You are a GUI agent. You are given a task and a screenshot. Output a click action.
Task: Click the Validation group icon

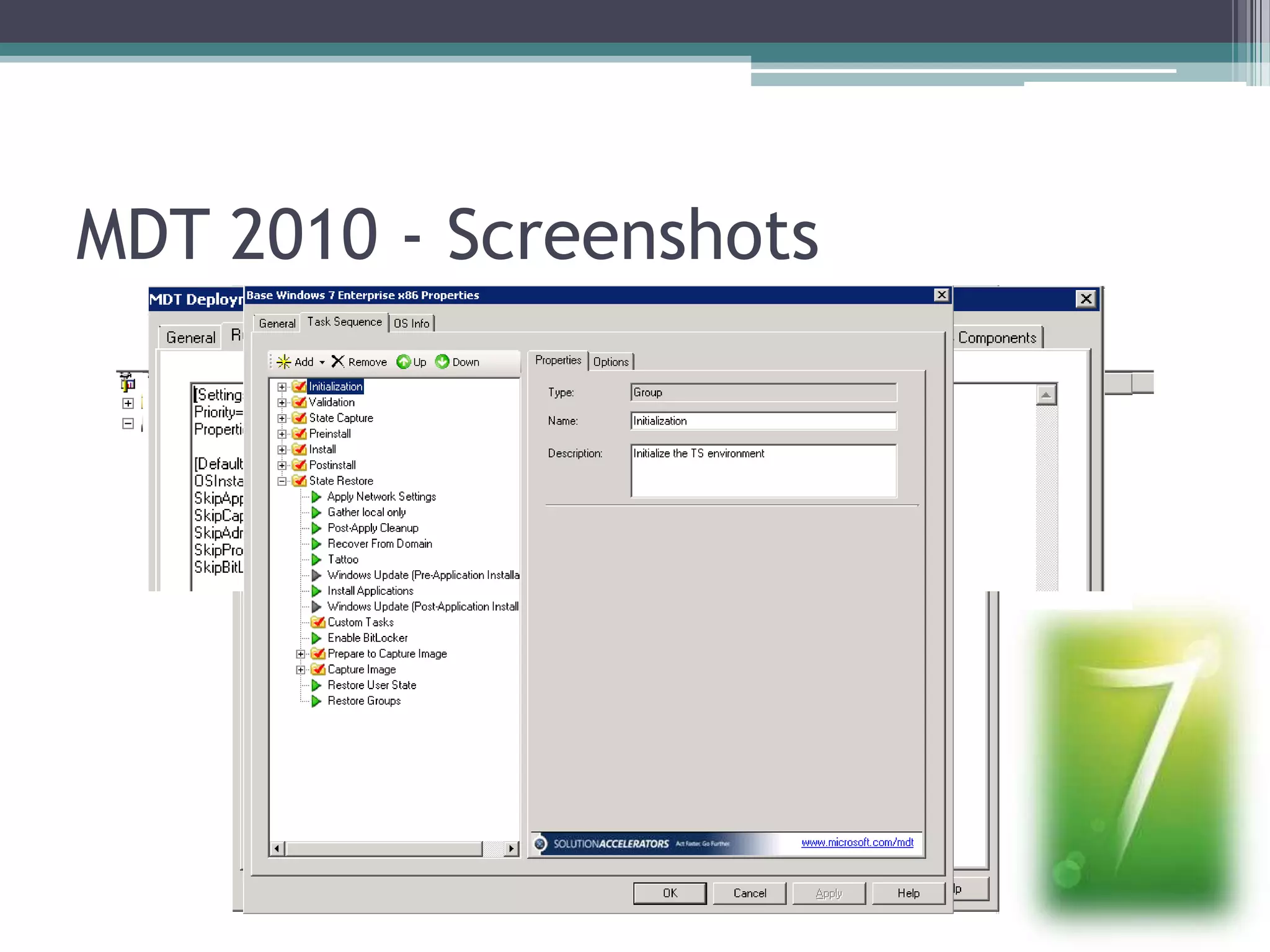(300, 402)
